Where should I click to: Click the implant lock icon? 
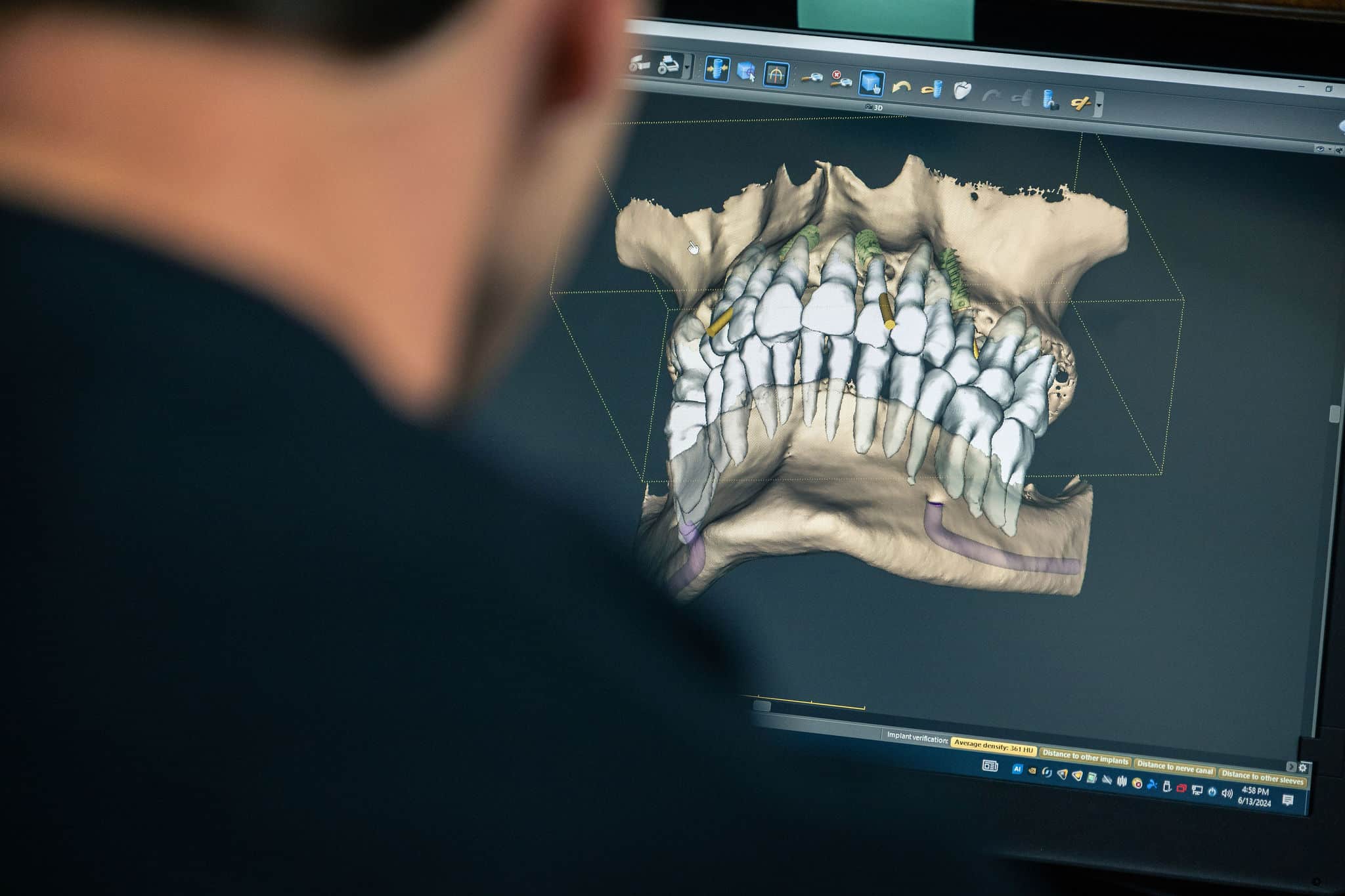[1049, 100]
